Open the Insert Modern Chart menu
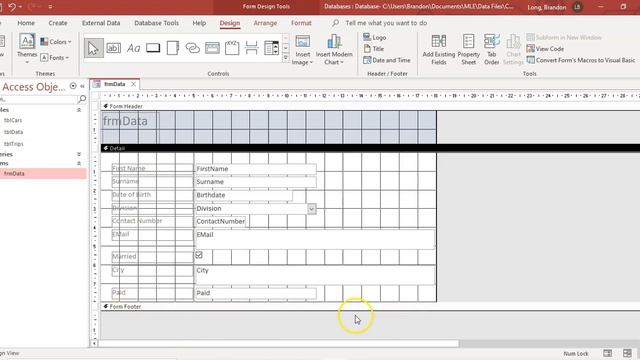640x360 pixels. (334, 50)
